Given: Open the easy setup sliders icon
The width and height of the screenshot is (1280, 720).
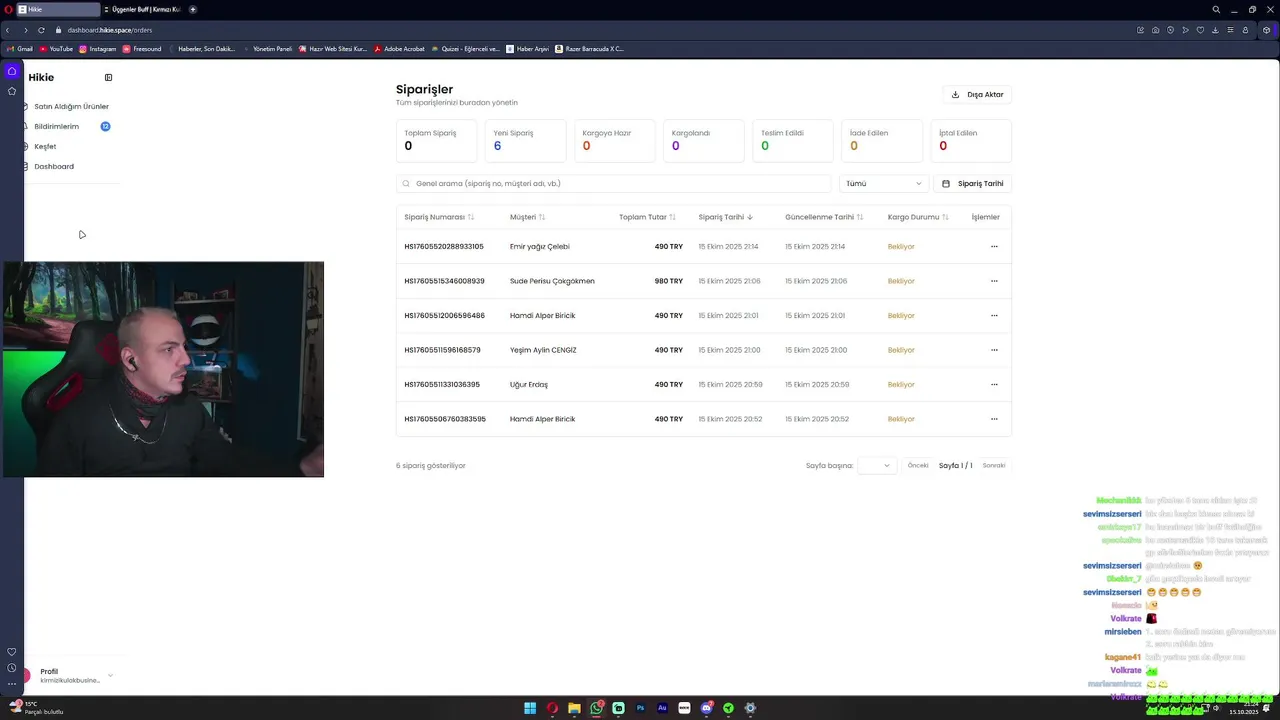Looking at the screenshot, I should 1230,30.
